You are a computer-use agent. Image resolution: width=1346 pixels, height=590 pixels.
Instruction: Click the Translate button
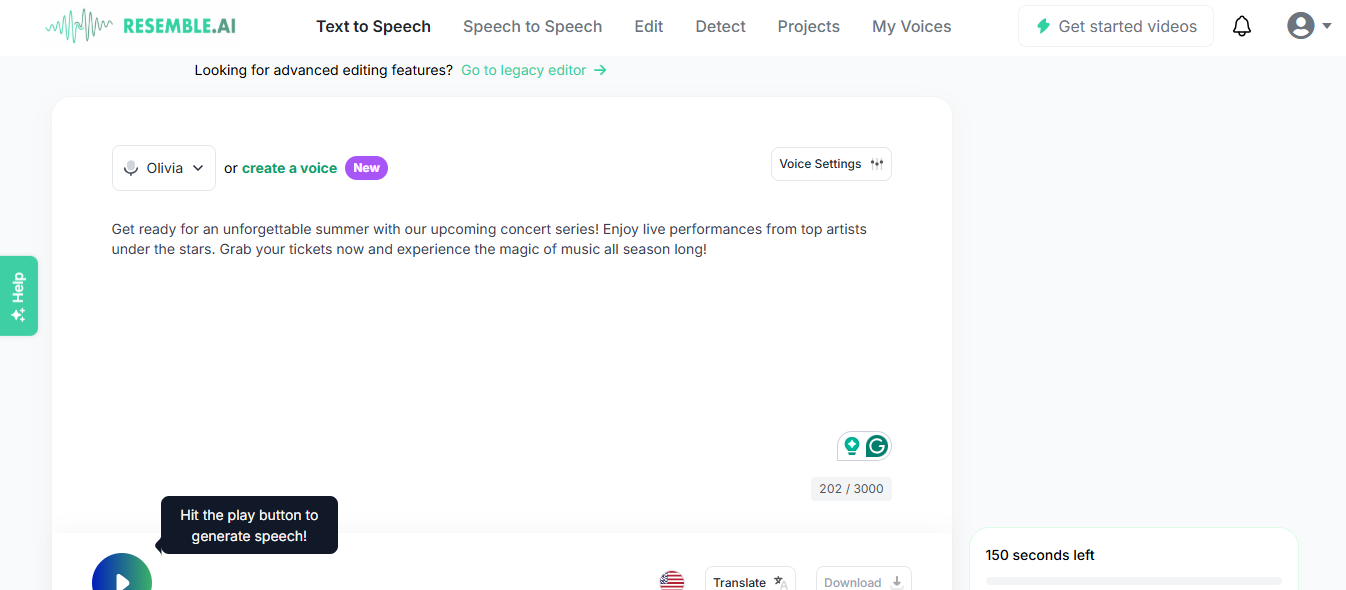pyautogui.click(x=750, y=582)
